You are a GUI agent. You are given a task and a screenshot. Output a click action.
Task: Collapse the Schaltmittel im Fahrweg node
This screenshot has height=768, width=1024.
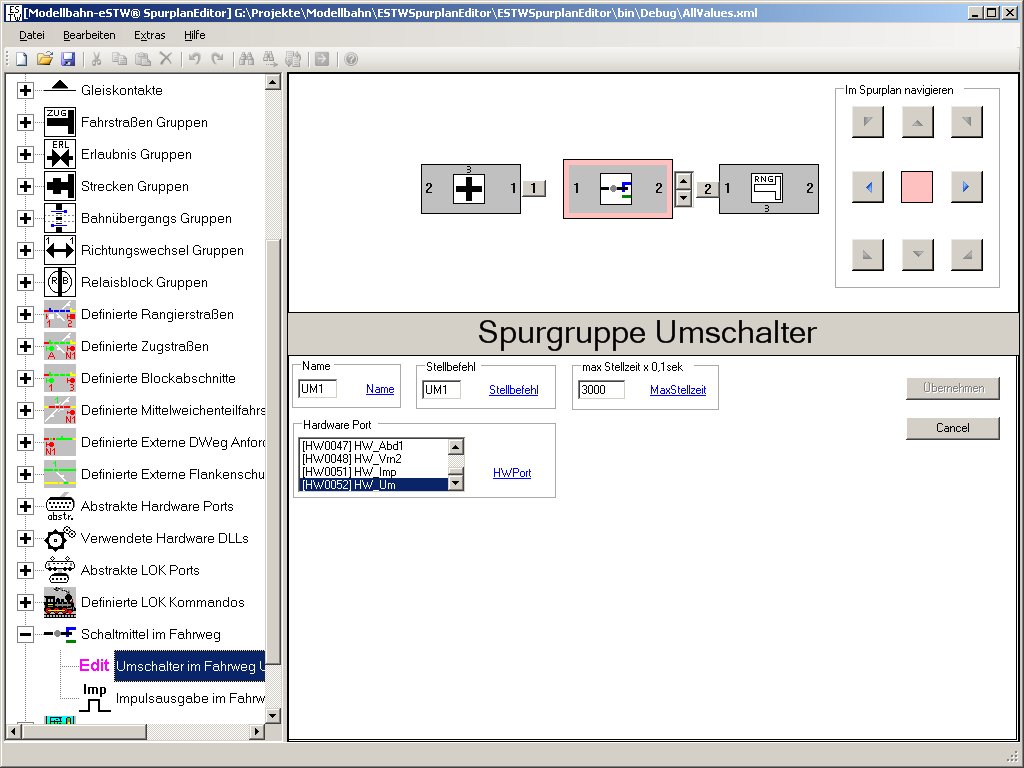[x=25, y=634]
